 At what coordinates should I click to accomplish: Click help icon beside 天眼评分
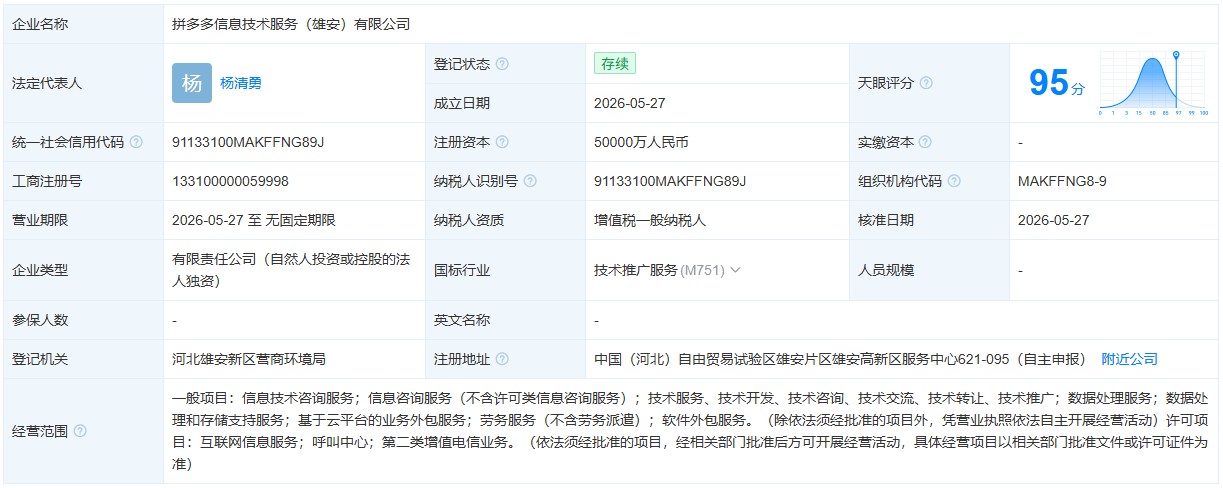click(926, 83)
